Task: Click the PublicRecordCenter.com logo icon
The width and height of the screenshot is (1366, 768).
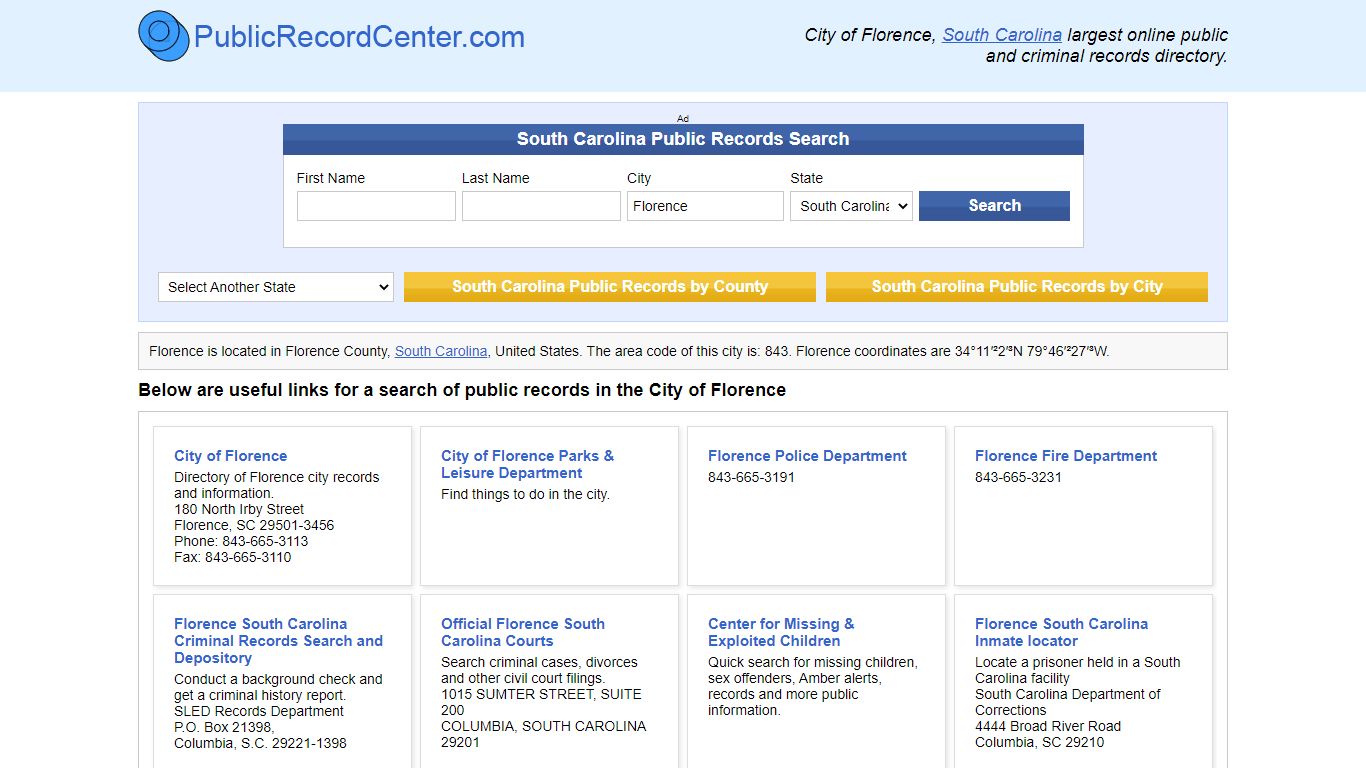Action: (x=164, y=36)
